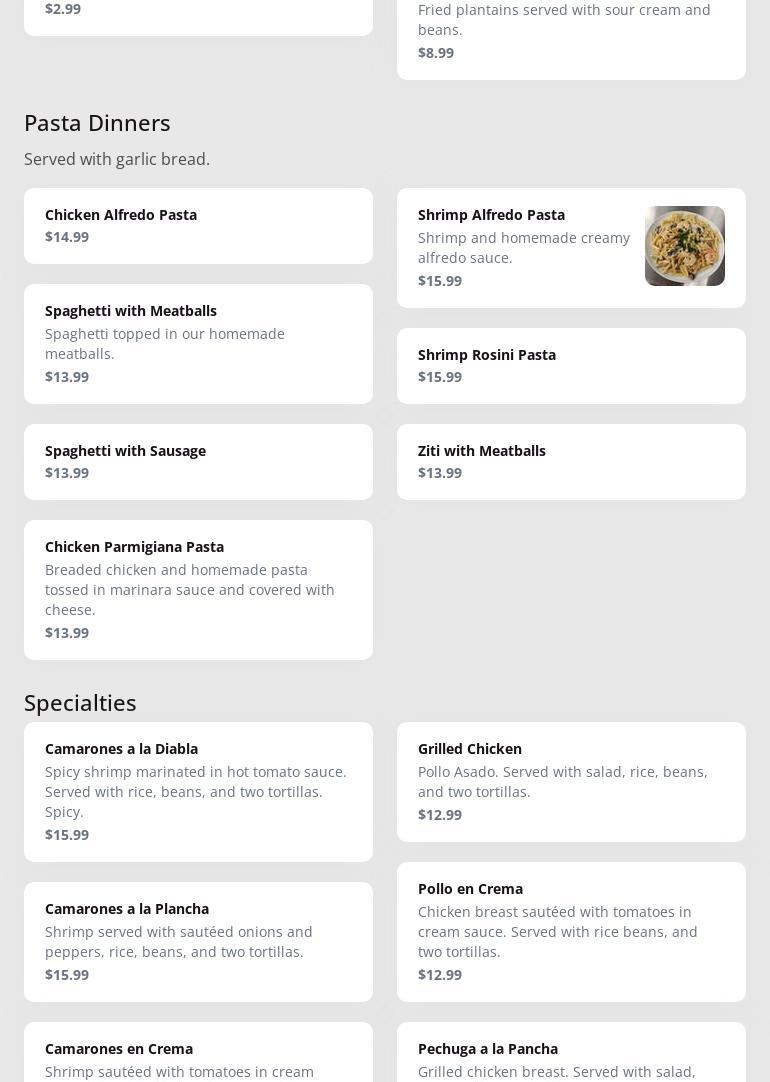Screen dimensions: 770x1082
Task: Select the $2.99 item card
Action: pyautogui.click(x=198, y=14)
